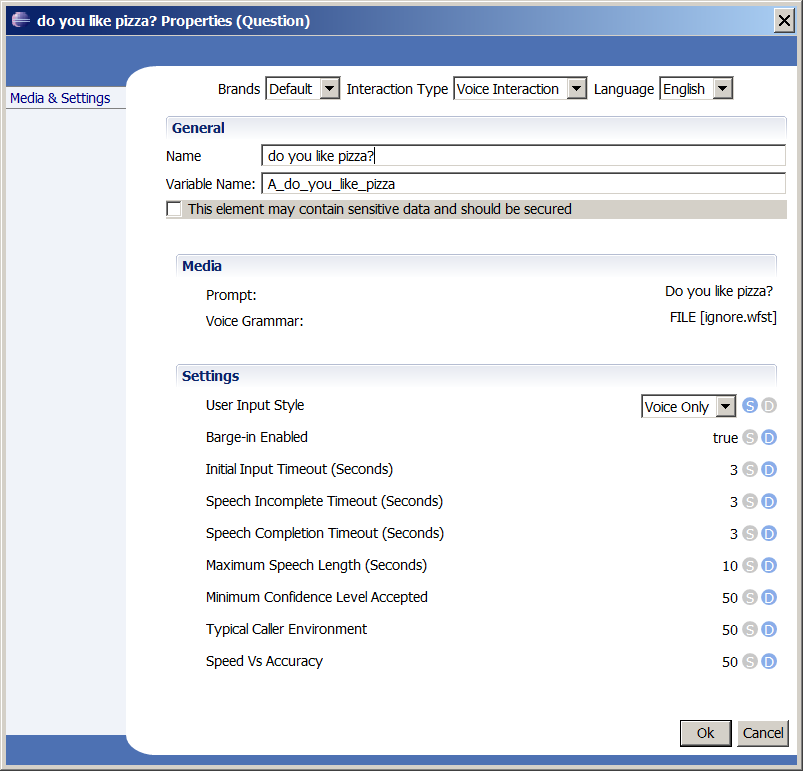Click the voice grammar 'FILE [ignore.wfst]'
The image size is (803, 771).
tap(723, 317)
